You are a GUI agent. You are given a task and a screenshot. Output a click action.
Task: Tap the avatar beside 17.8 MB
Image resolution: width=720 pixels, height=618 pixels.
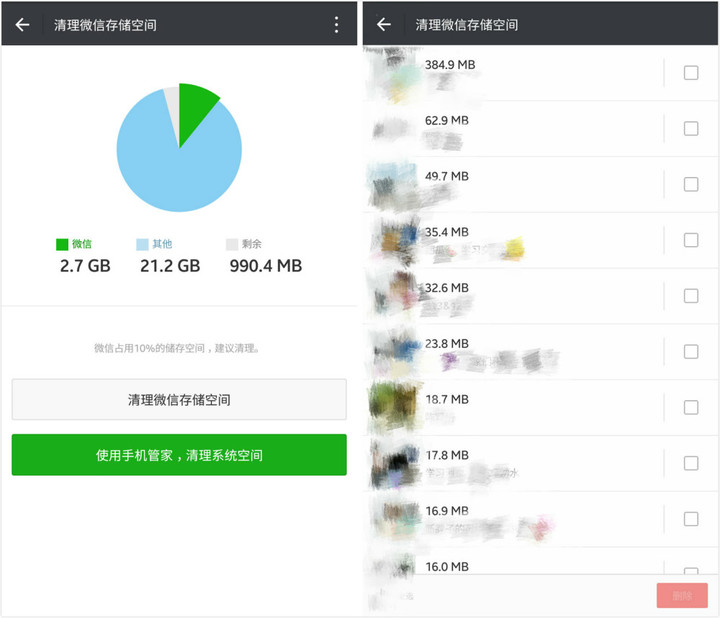coord(394,463)
